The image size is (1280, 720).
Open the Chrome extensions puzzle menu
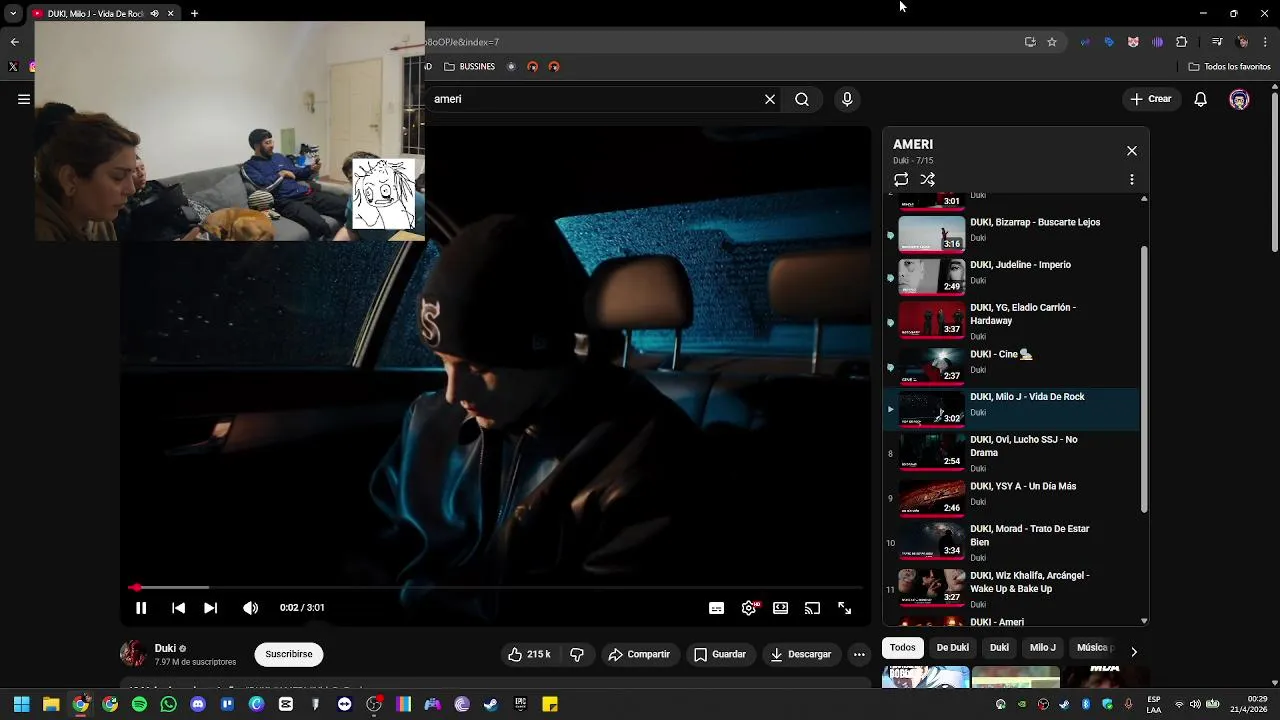click(1182, 42)
